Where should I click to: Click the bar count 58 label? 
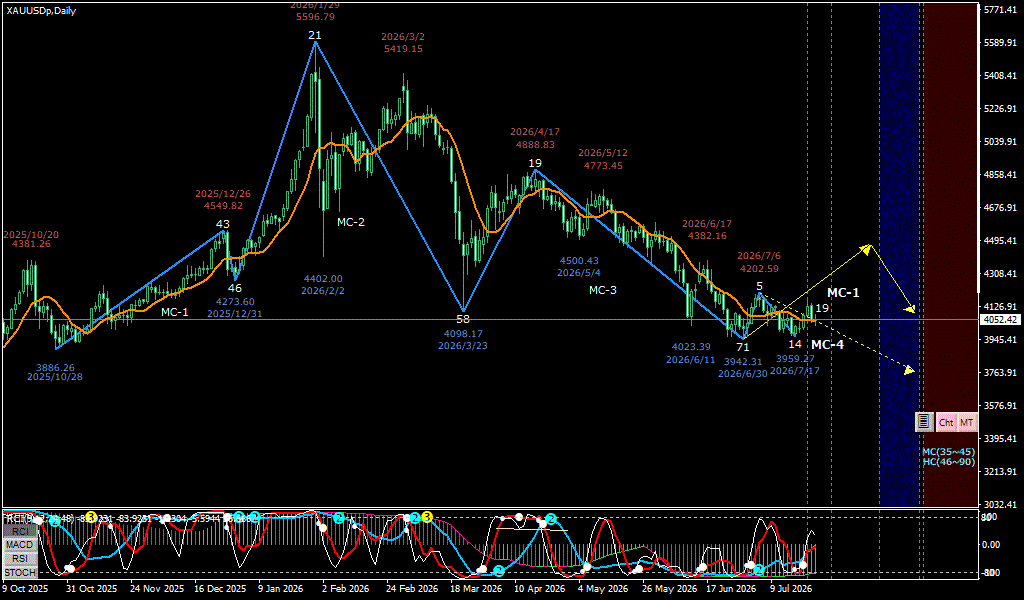(463, 319)
